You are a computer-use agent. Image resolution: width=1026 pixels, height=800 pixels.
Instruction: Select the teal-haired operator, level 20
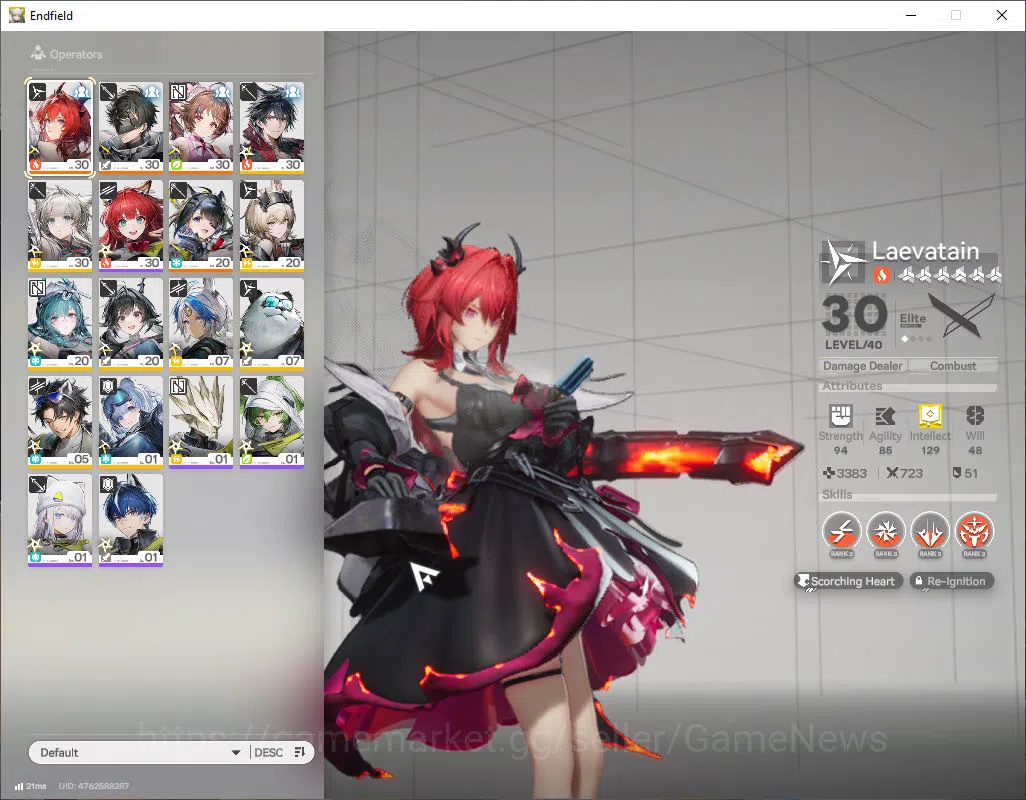[60, 324]
